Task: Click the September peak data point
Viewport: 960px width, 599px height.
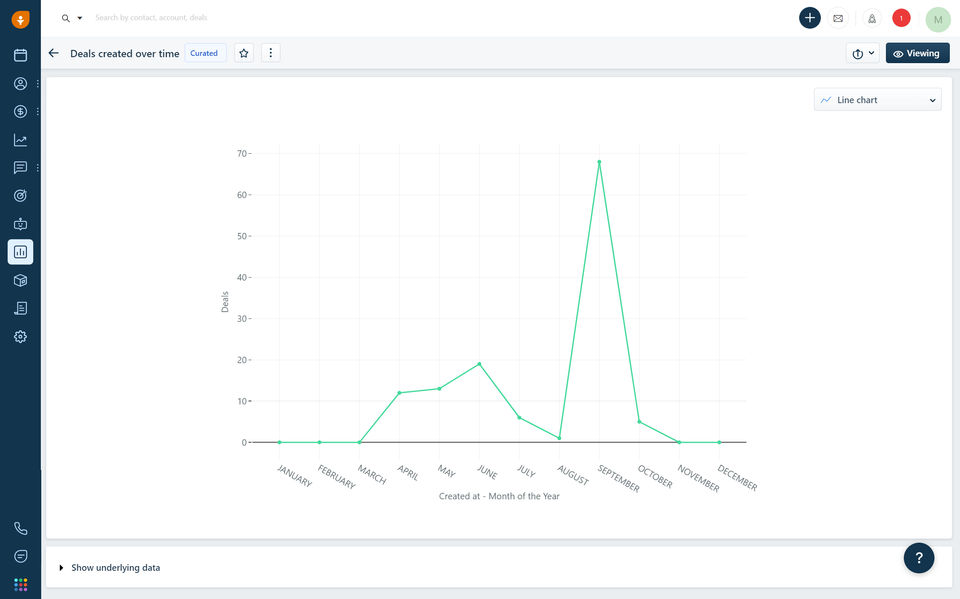Action: pos(599,162)
